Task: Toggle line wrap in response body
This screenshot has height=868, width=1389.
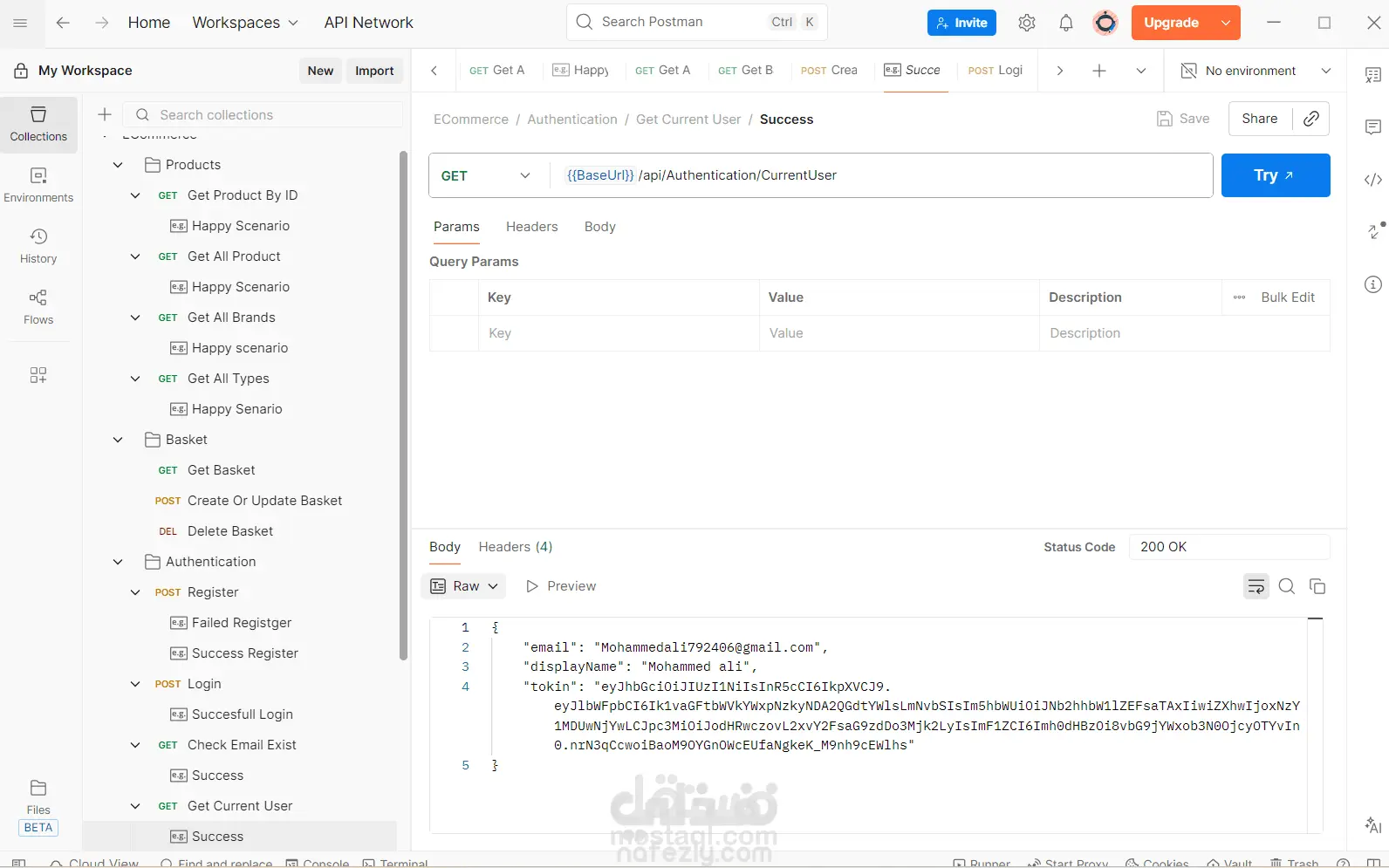Action: [x=1256, y=586]
